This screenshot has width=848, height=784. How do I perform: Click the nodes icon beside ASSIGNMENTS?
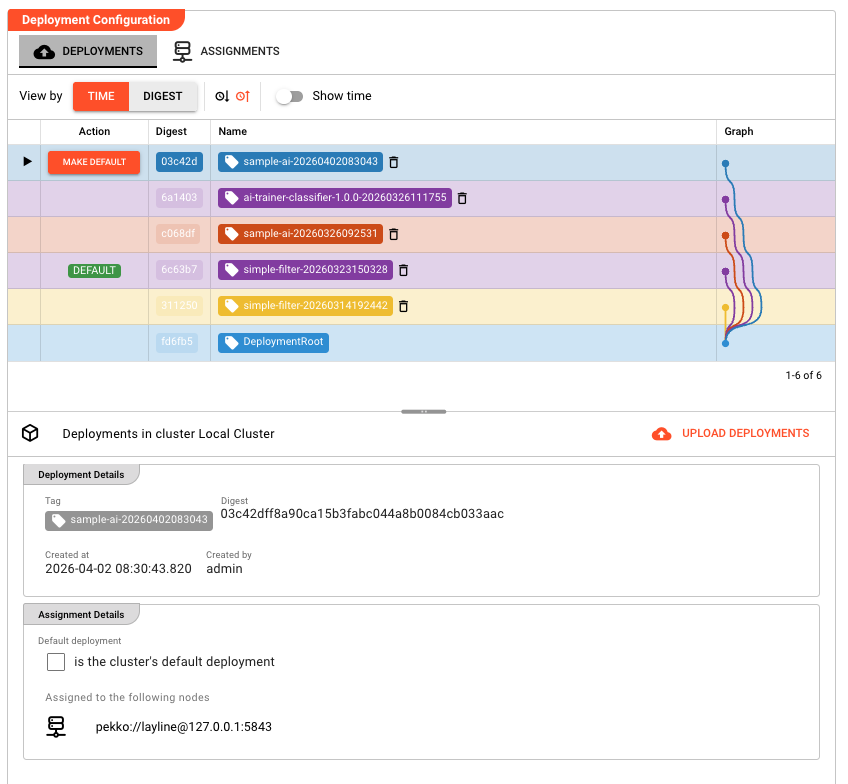tap(184, 50)
